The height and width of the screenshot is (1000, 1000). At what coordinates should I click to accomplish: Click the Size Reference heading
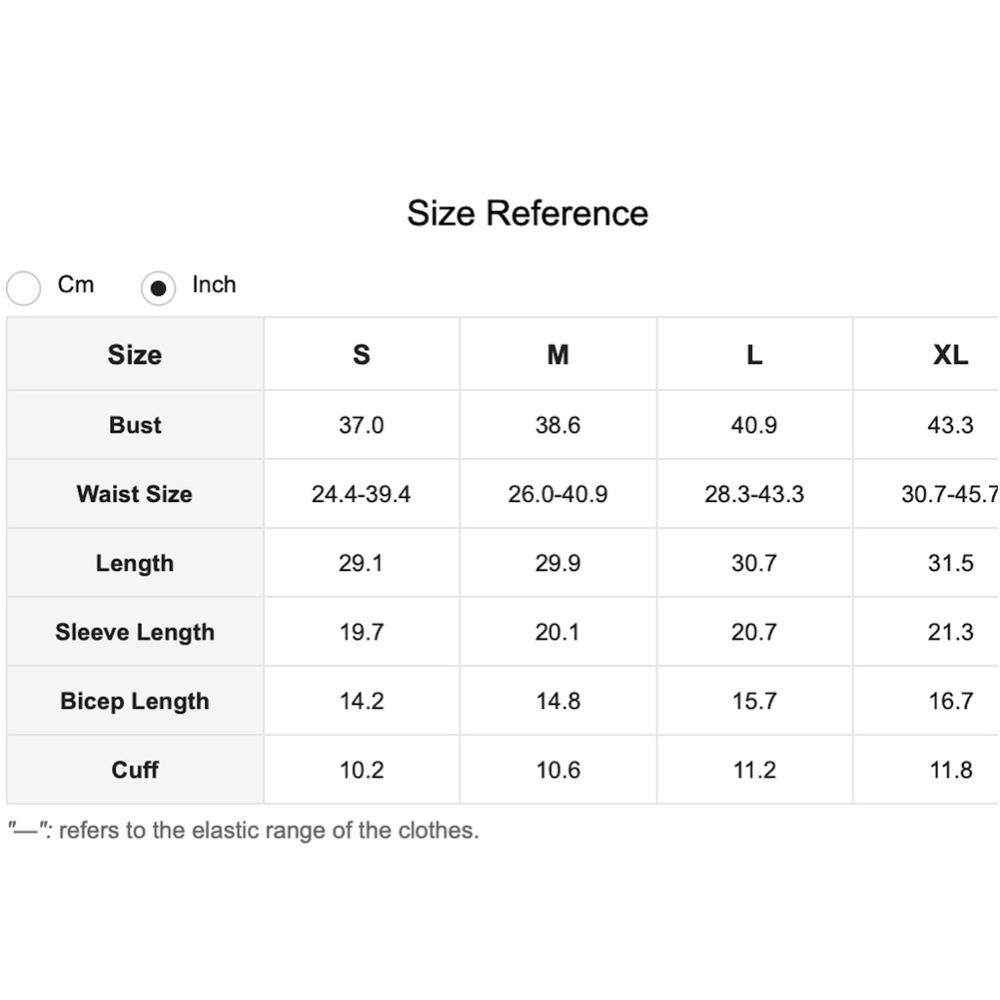527,213
